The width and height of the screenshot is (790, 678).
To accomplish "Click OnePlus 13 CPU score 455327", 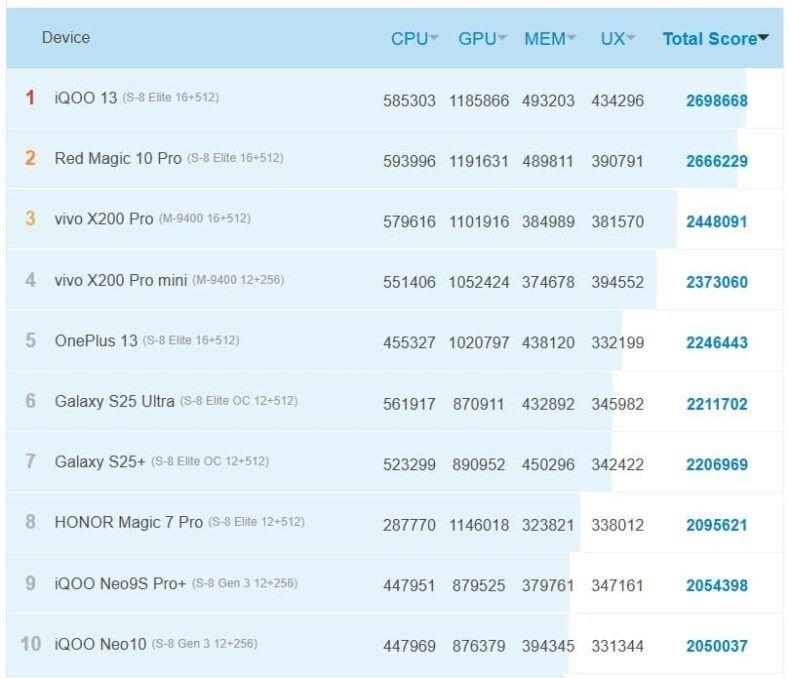I will click(x=409, y=343).
